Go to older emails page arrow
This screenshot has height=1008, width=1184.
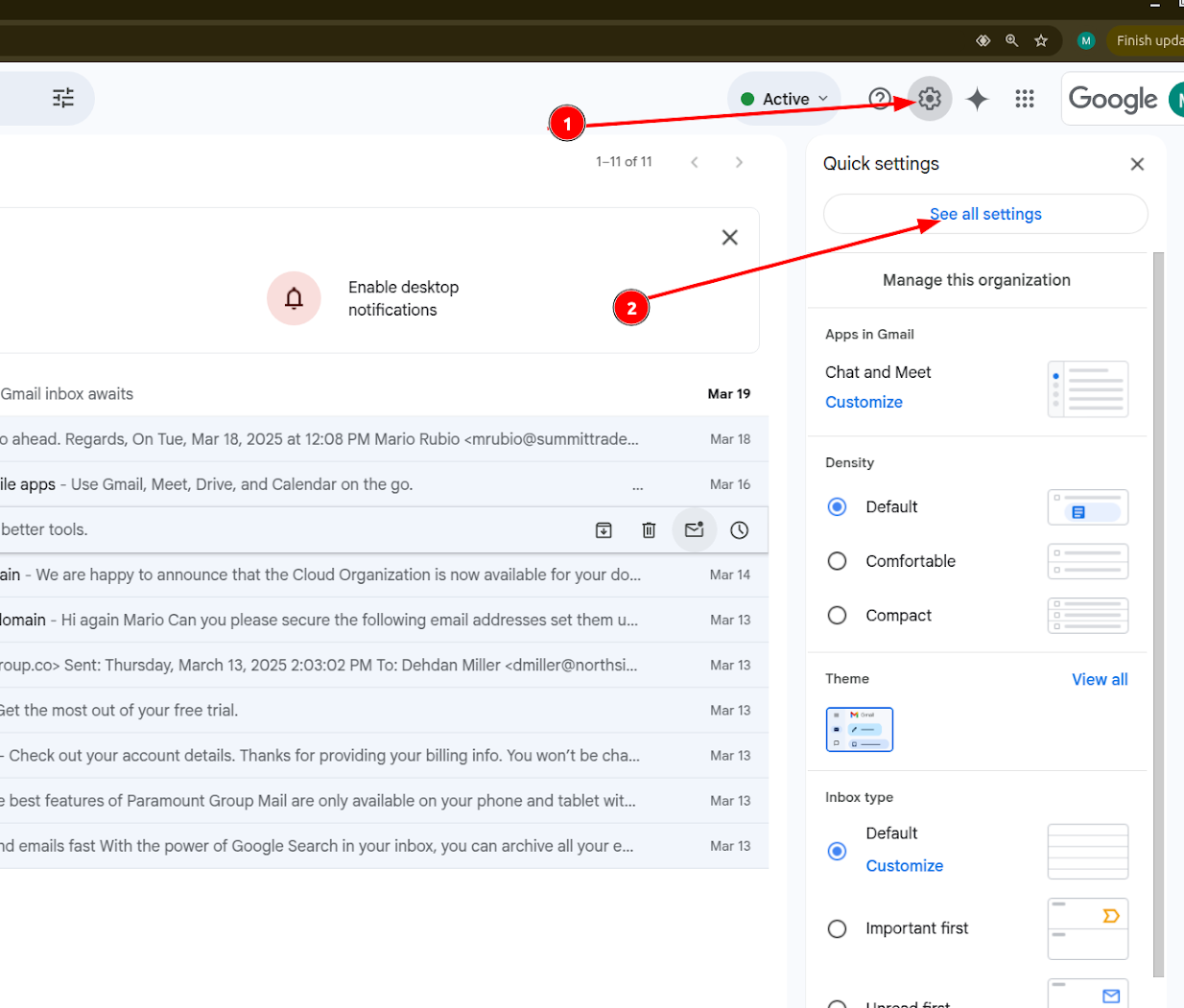tap(739, 162)
